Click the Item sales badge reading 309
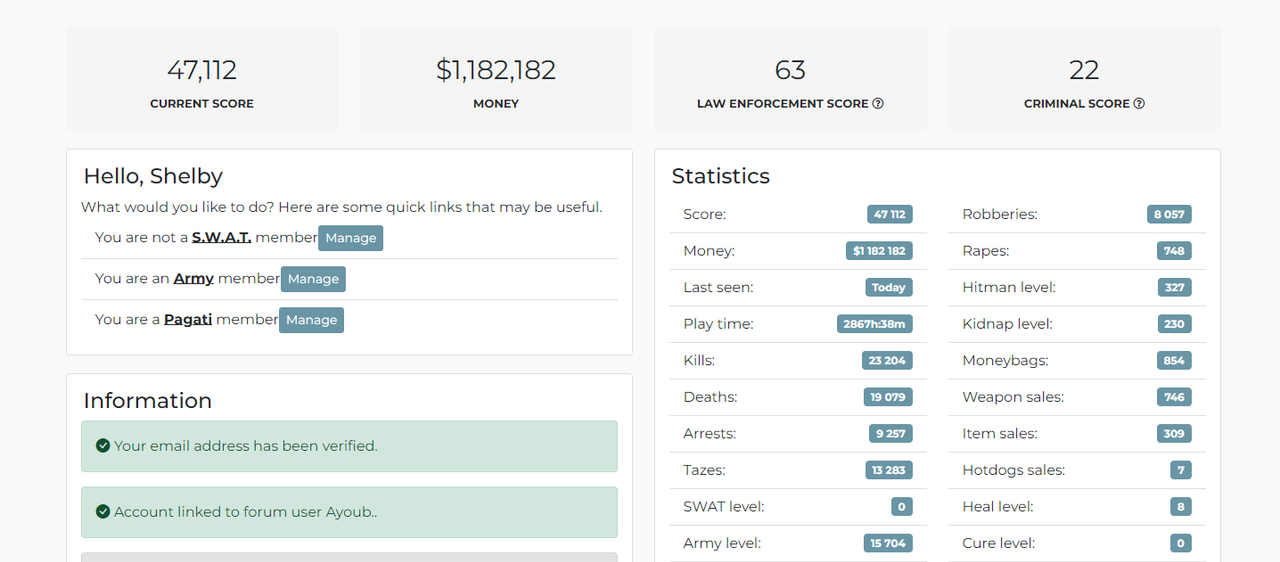Image resolution: width=1280 pixels, height=562 pixels. click(1174, 434)
